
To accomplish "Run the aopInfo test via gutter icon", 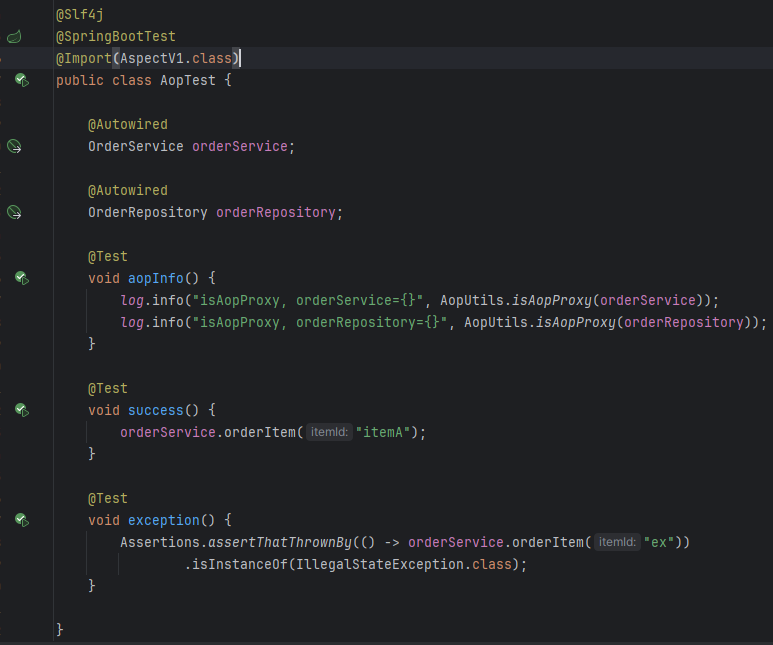I will pos(22,278).
